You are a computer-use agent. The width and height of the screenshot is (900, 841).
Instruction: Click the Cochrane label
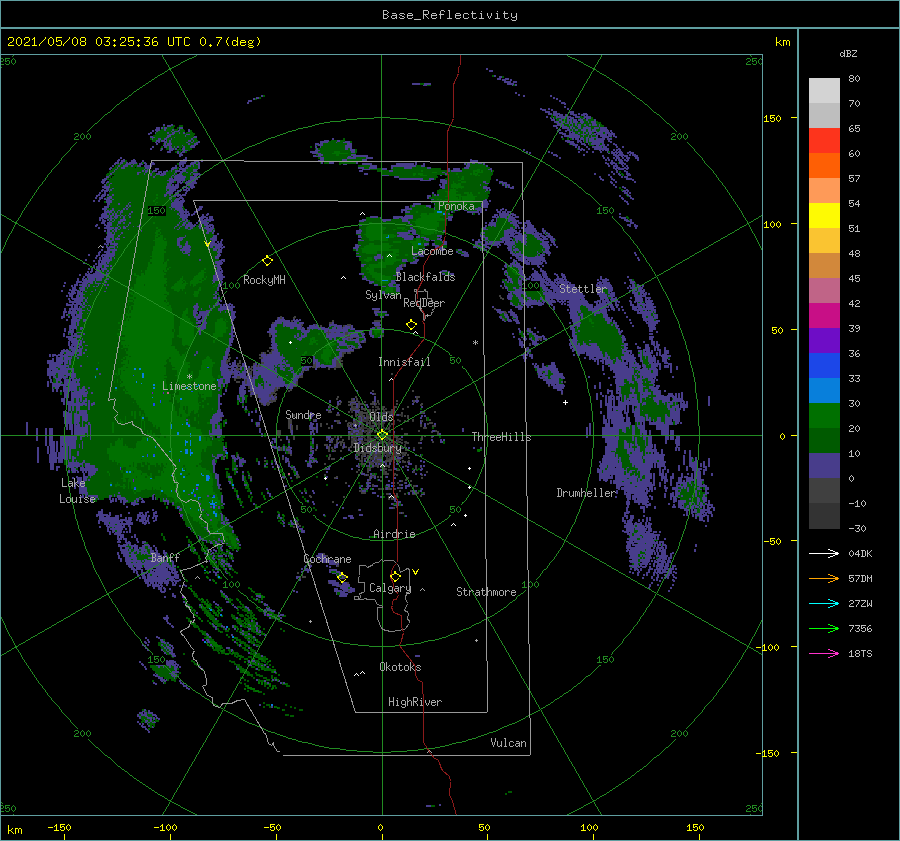point(327,559)
